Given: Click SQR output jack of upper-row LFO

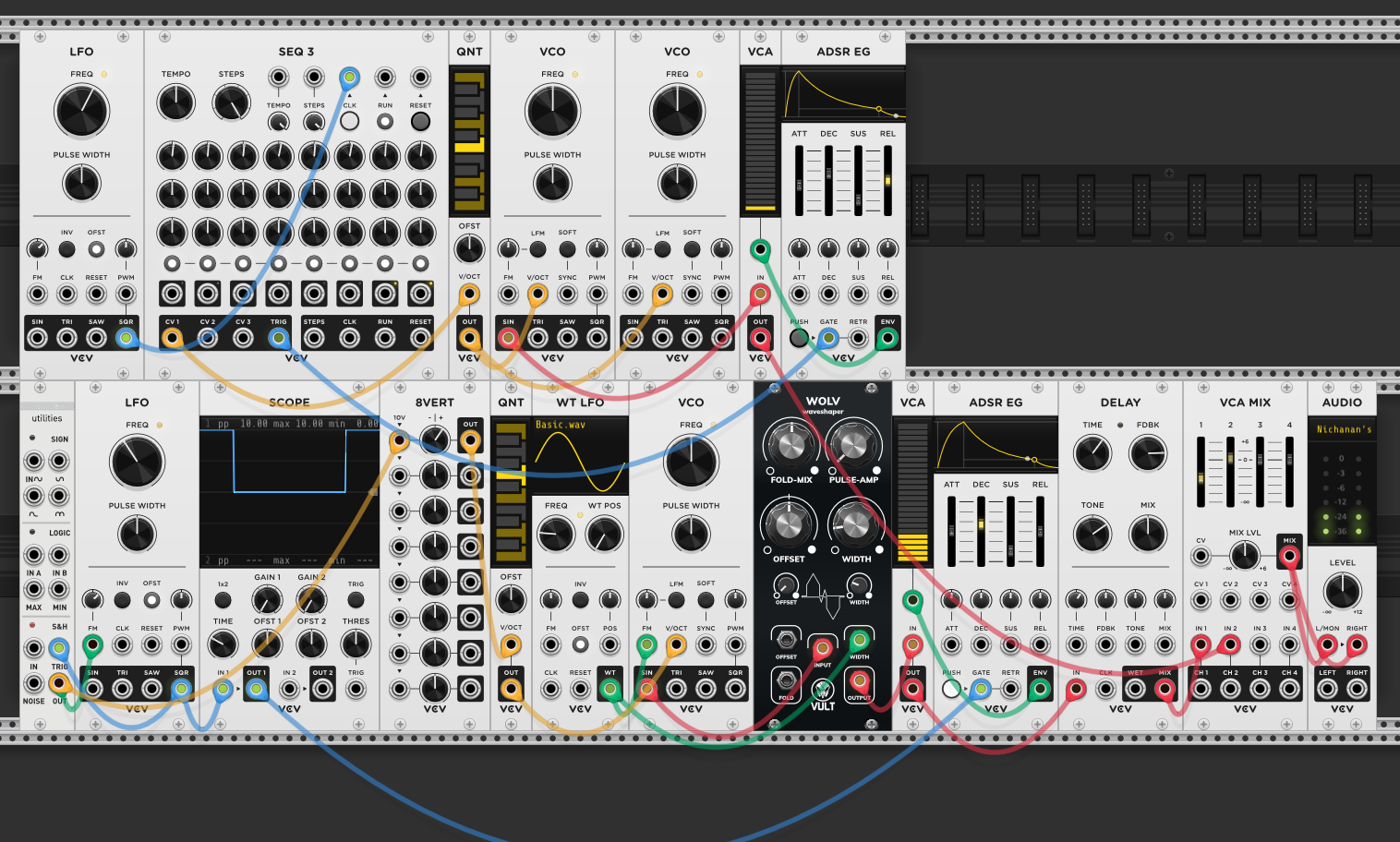Looking at the screenshot, I should (127, 338).
